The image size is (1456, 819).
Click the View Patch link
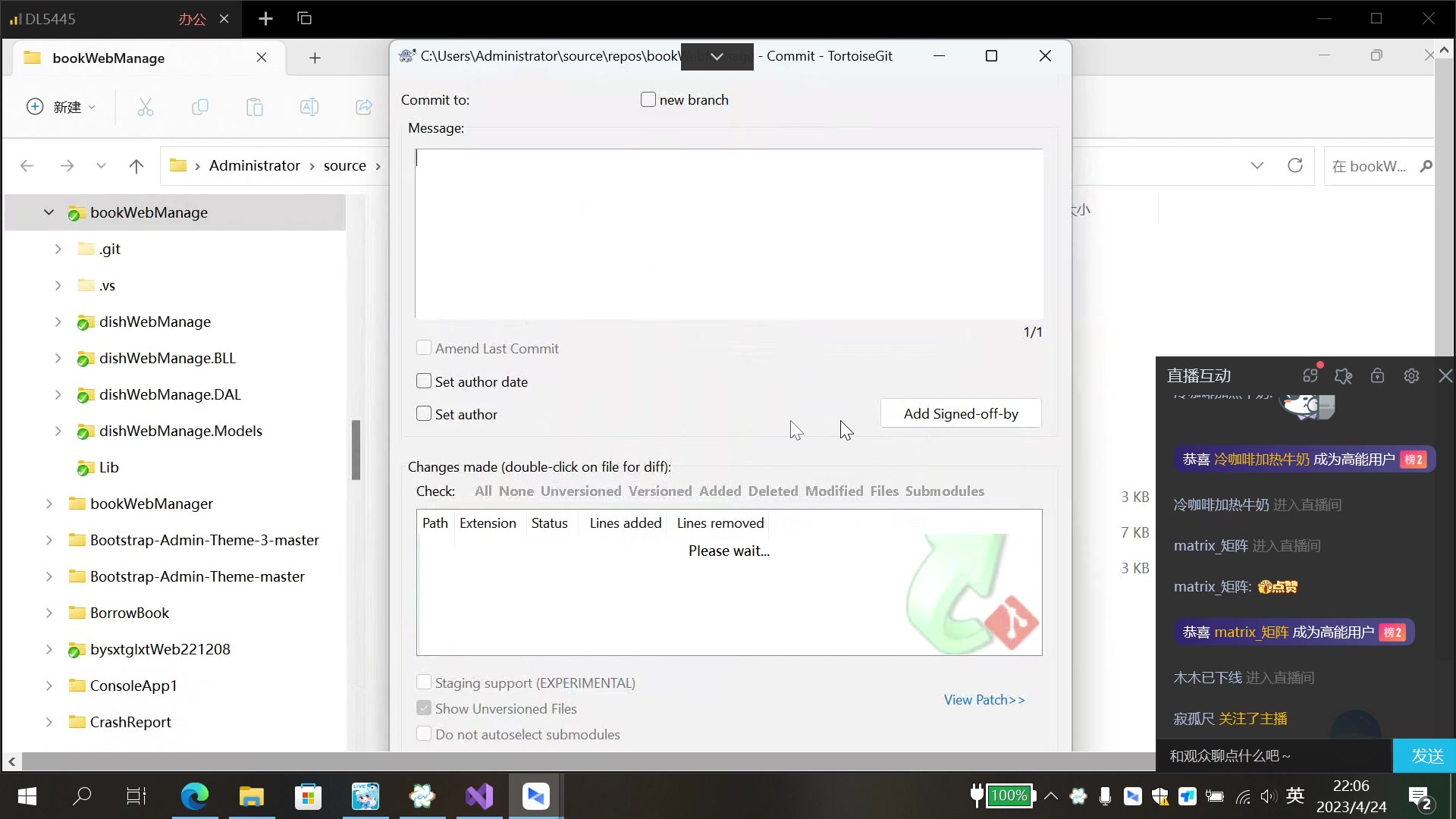click(x=985, y=700)
